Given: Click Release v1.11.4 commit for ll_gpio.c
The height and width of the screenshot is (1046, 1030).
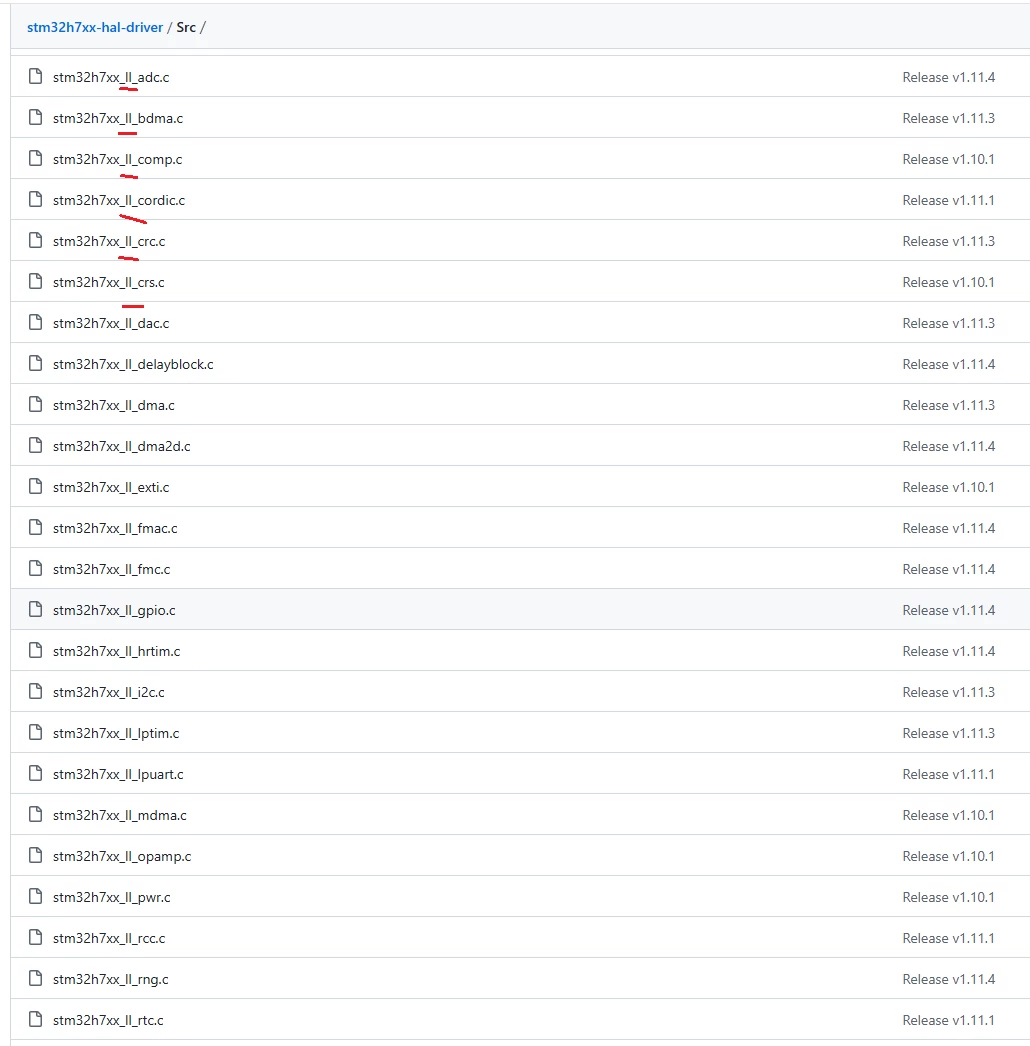Looking at the screenshot, I should click(x=949, y=610).
